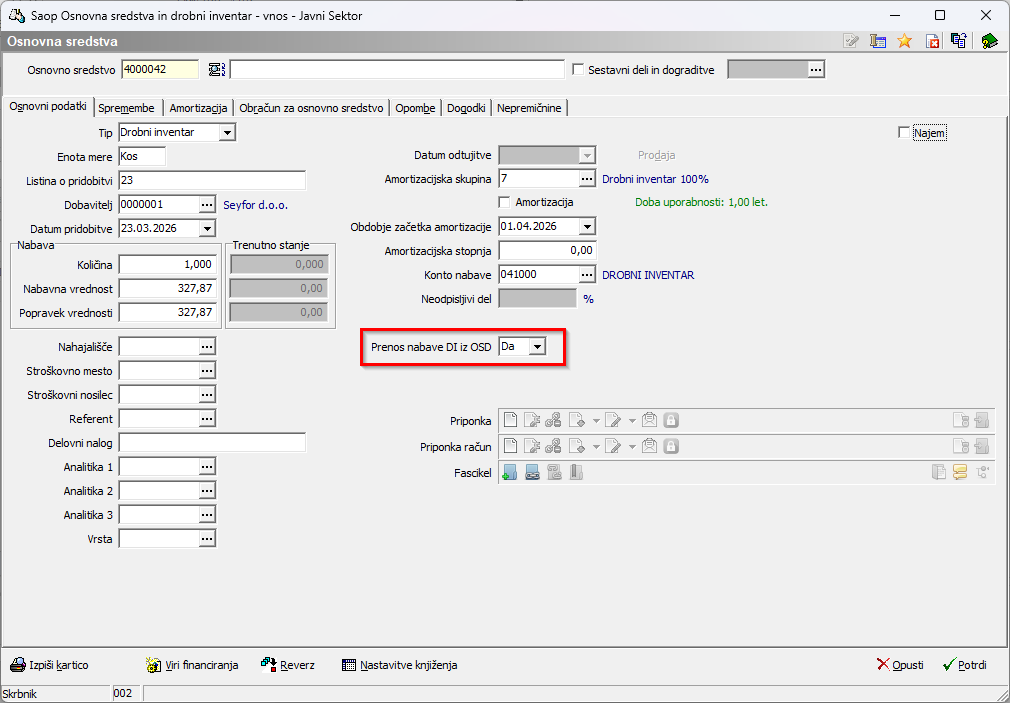Click the Listina o pridobitvi field

coord(213,180)
